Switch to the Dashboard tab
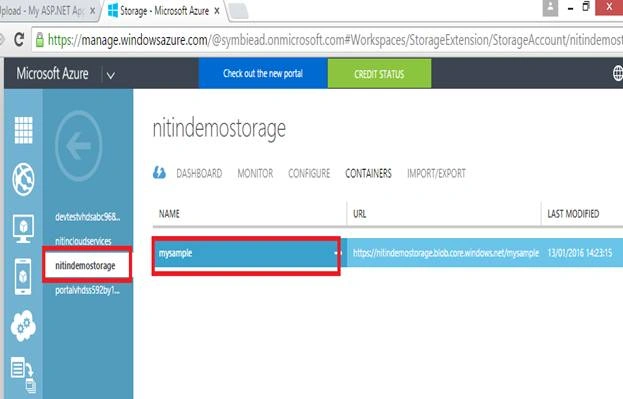Viewport: 623px width, 399px height. tap(199, 173)
